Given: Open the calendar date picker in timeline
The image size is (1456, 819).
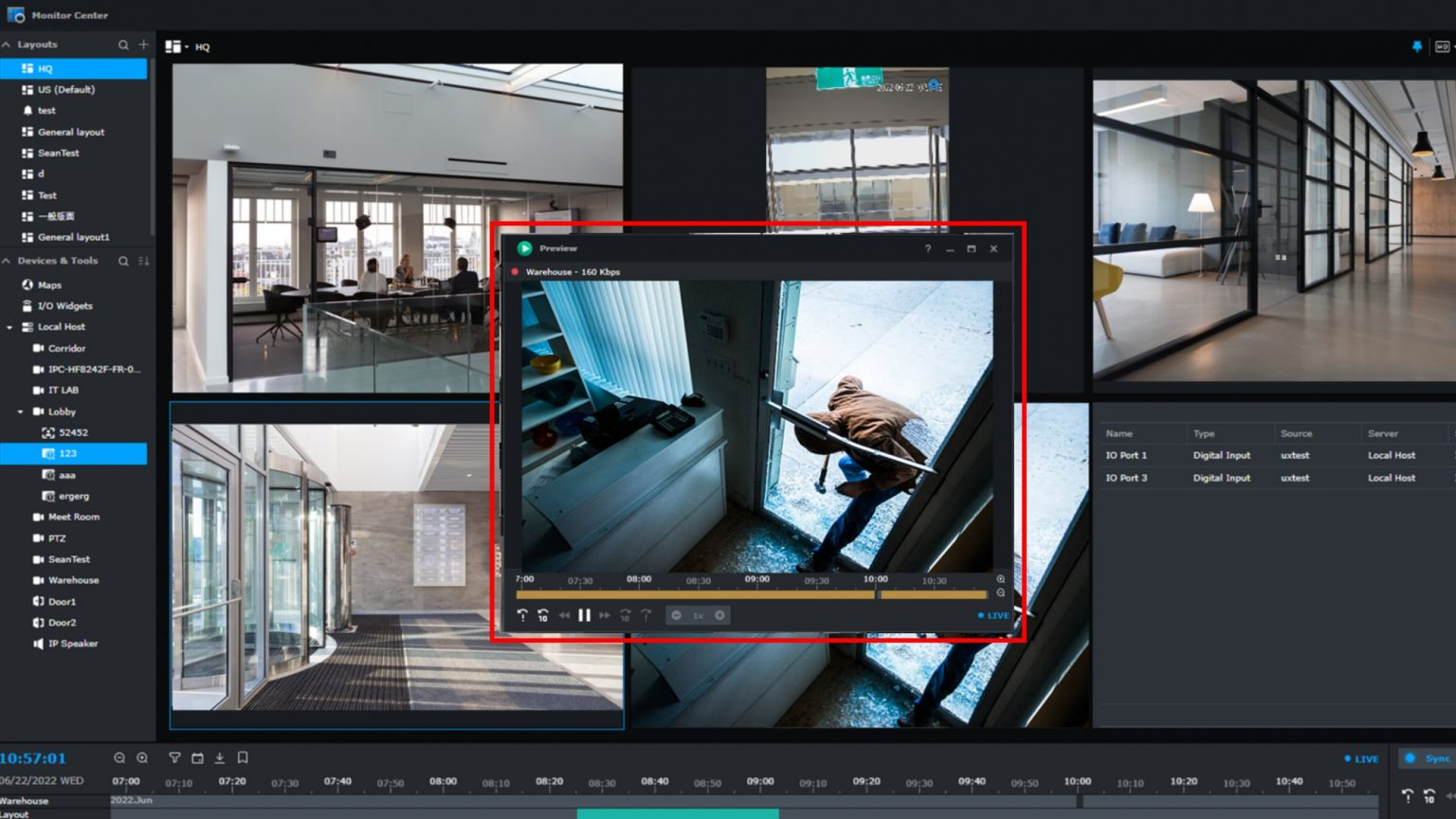Looking at the screenshot, I should point(197,757).
